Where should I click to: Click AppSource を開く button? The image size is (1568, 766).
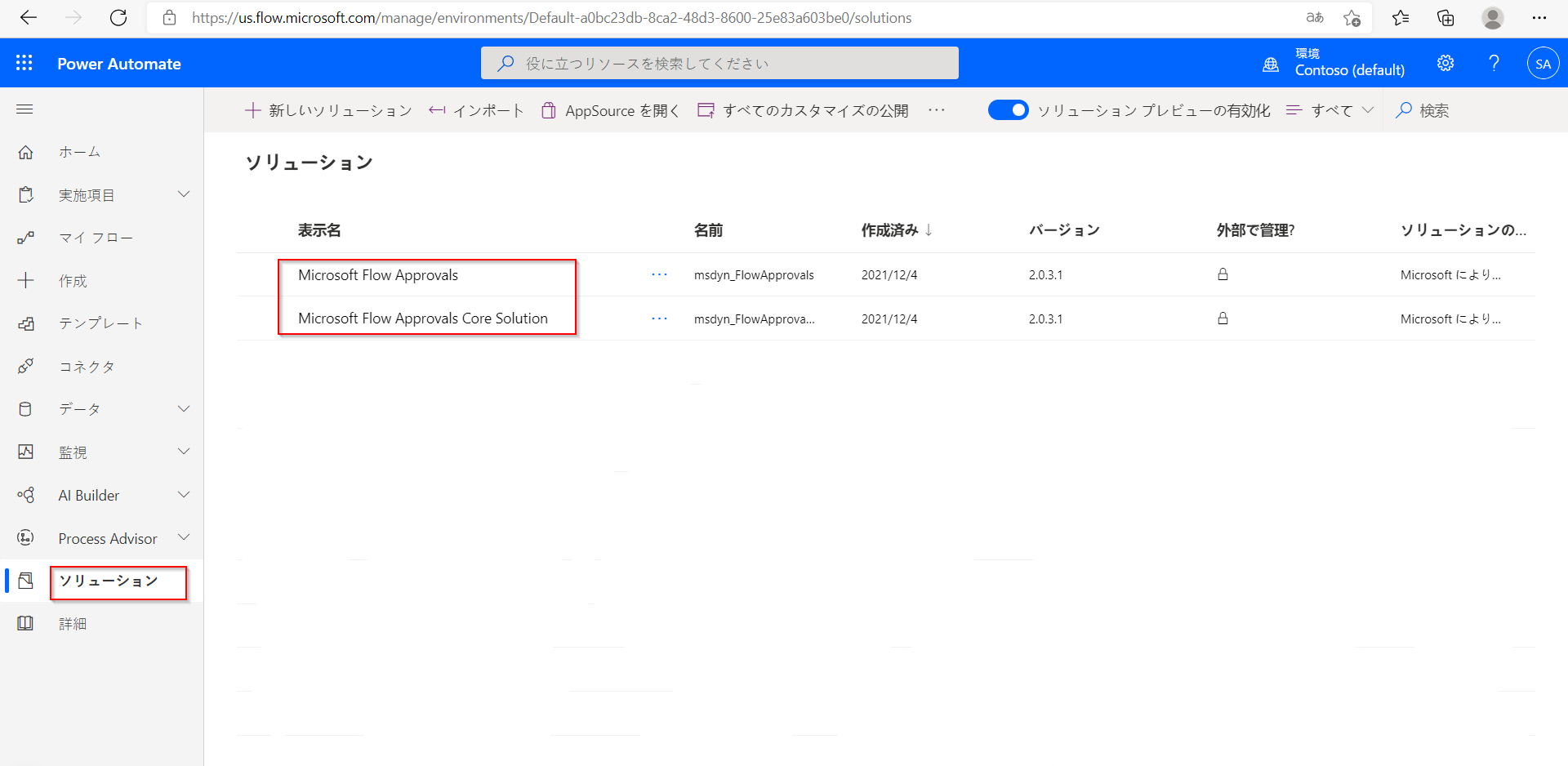(610, 110)
